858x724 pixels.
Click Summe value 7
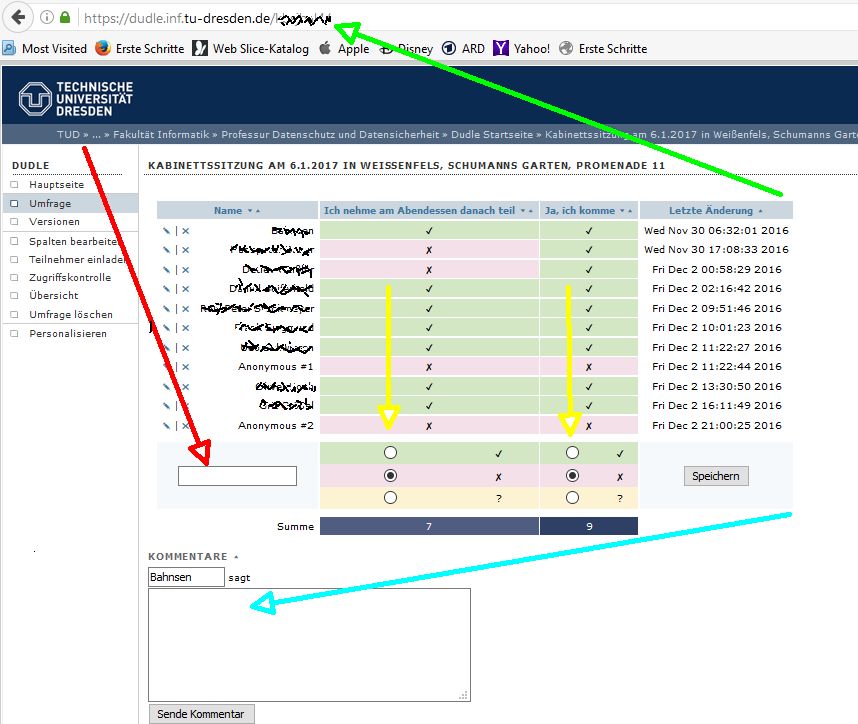(429, 526)
